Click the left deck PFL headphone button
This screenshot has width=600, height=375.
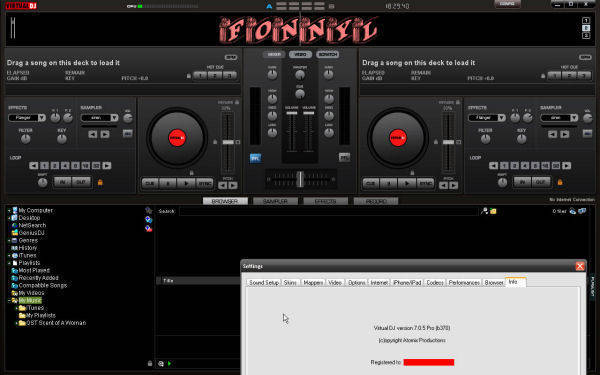[x=255, y=158]
